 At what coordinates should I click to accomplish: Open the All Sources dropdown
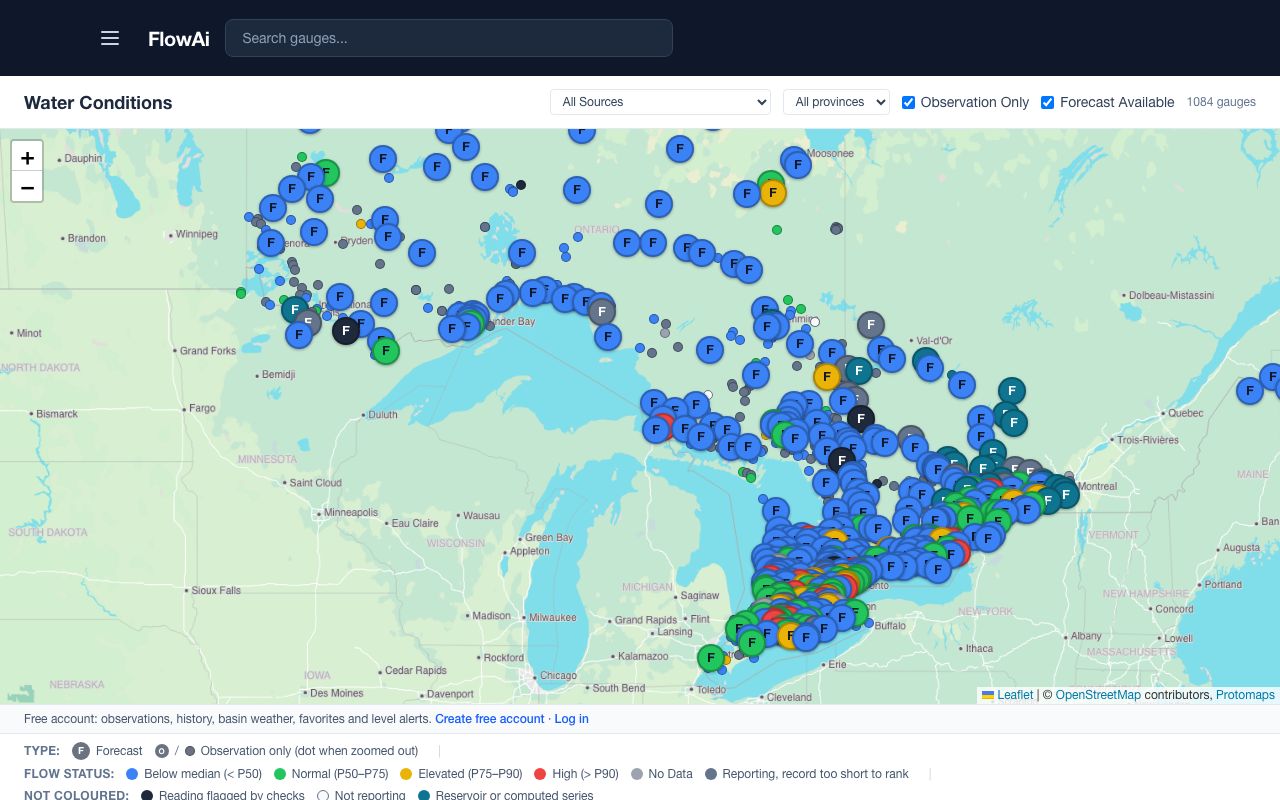660,102
